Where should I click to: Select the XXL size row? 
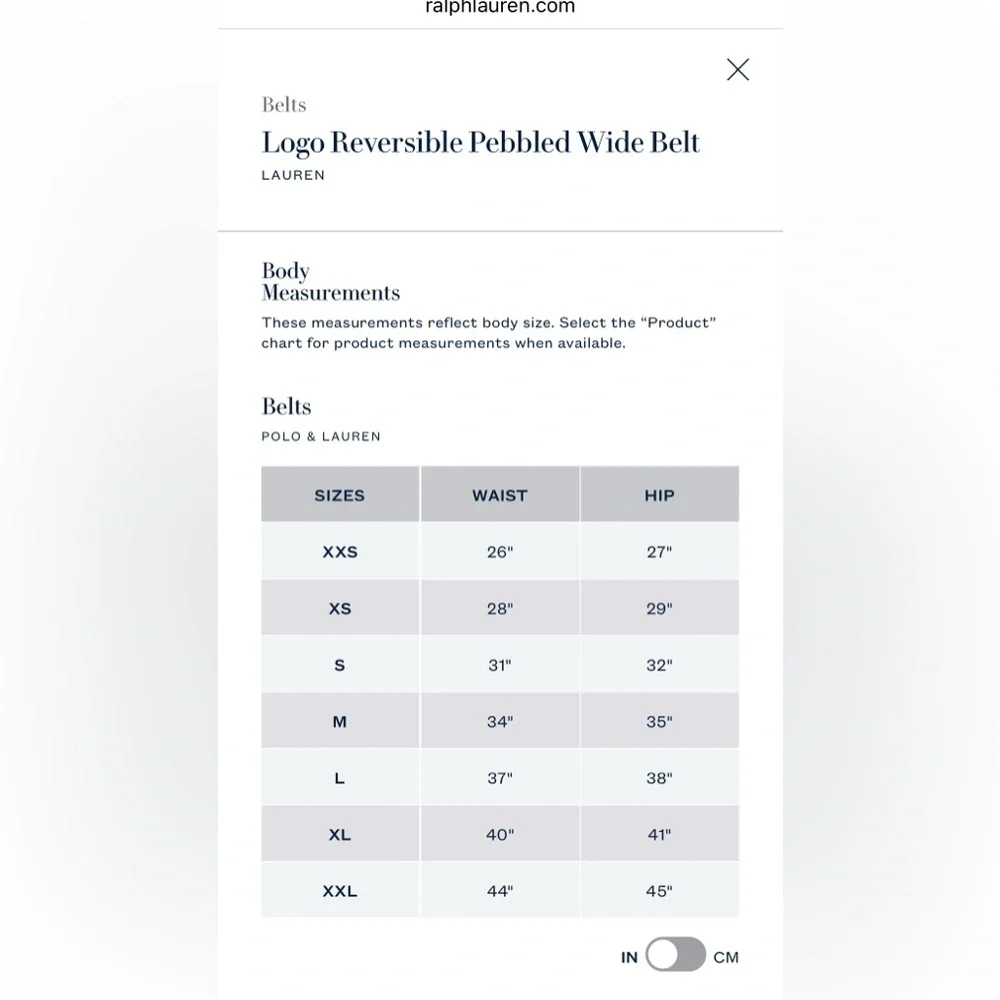click(500, 890)
